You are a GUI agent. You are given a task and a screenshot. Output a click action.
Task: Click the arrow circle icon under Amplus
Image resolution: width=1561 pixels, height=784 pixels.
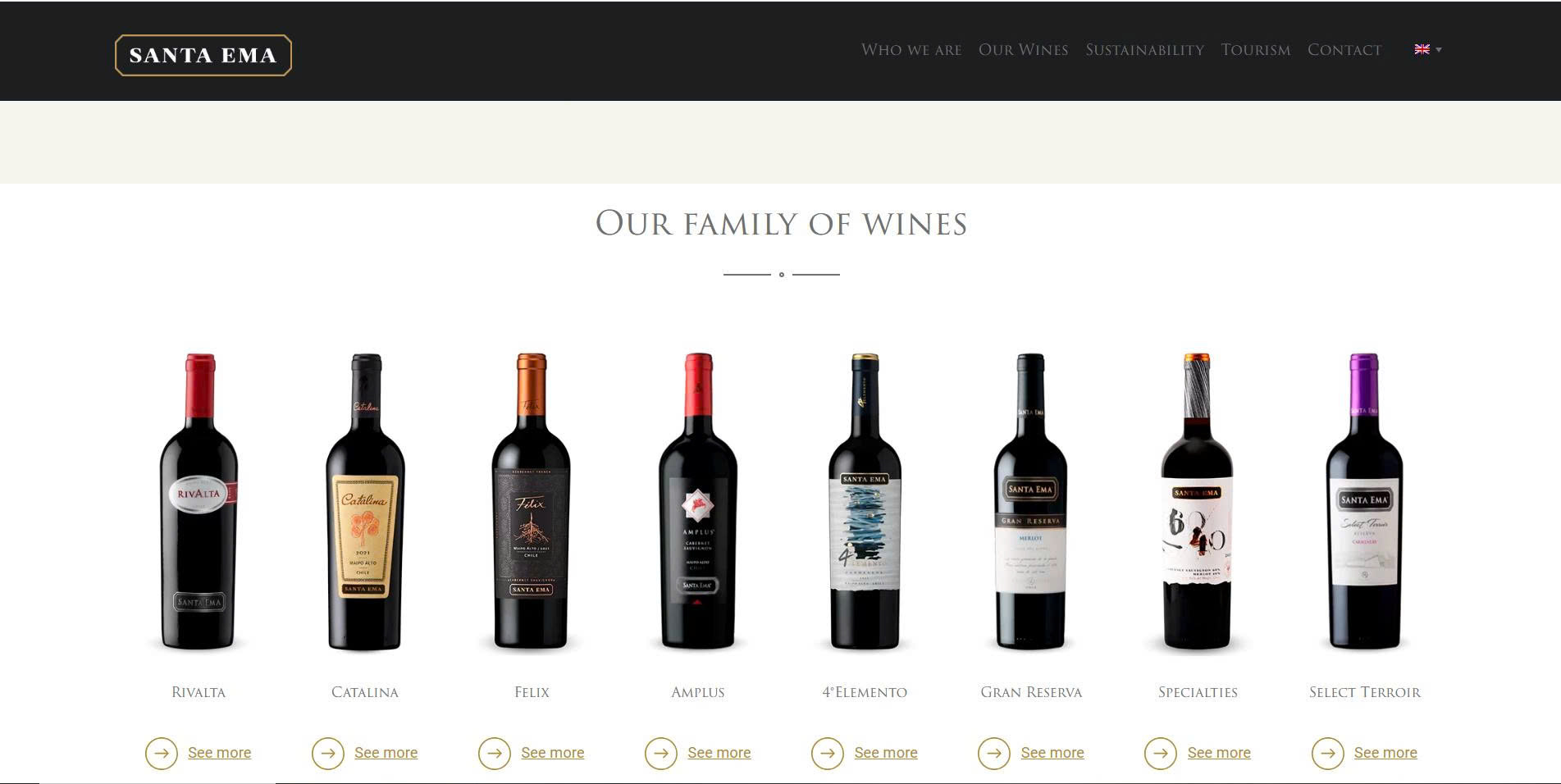661,753
